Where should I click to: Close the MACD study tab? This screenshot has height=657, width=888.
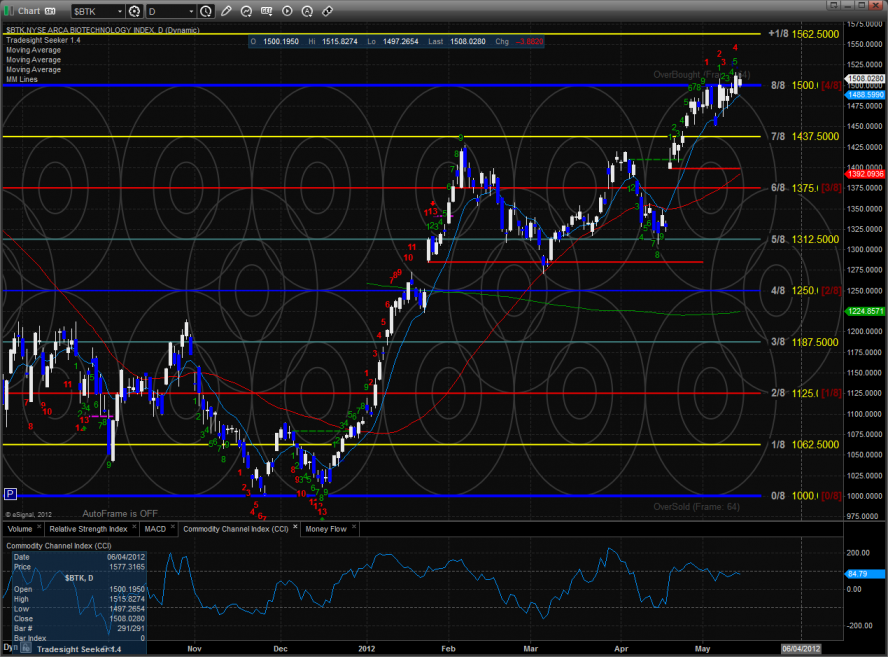tap(173, 528)
